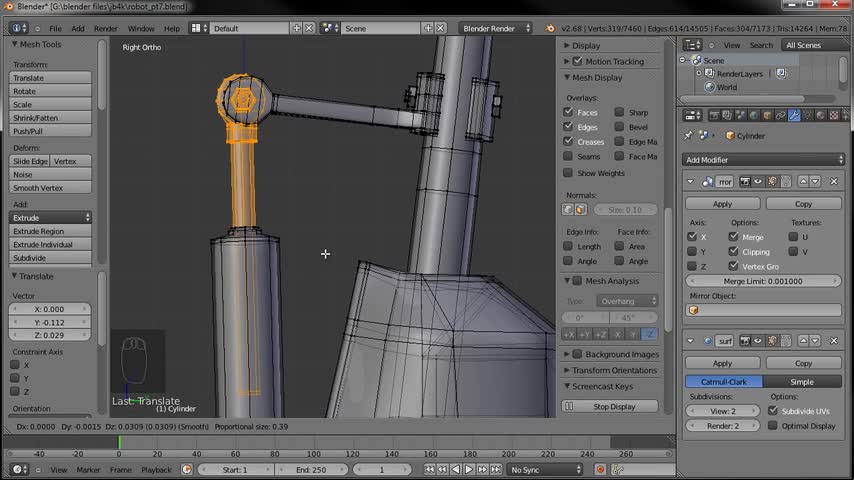Click the pin icon in properties panel
Screen dimensions: 854x480
[688, 135]
